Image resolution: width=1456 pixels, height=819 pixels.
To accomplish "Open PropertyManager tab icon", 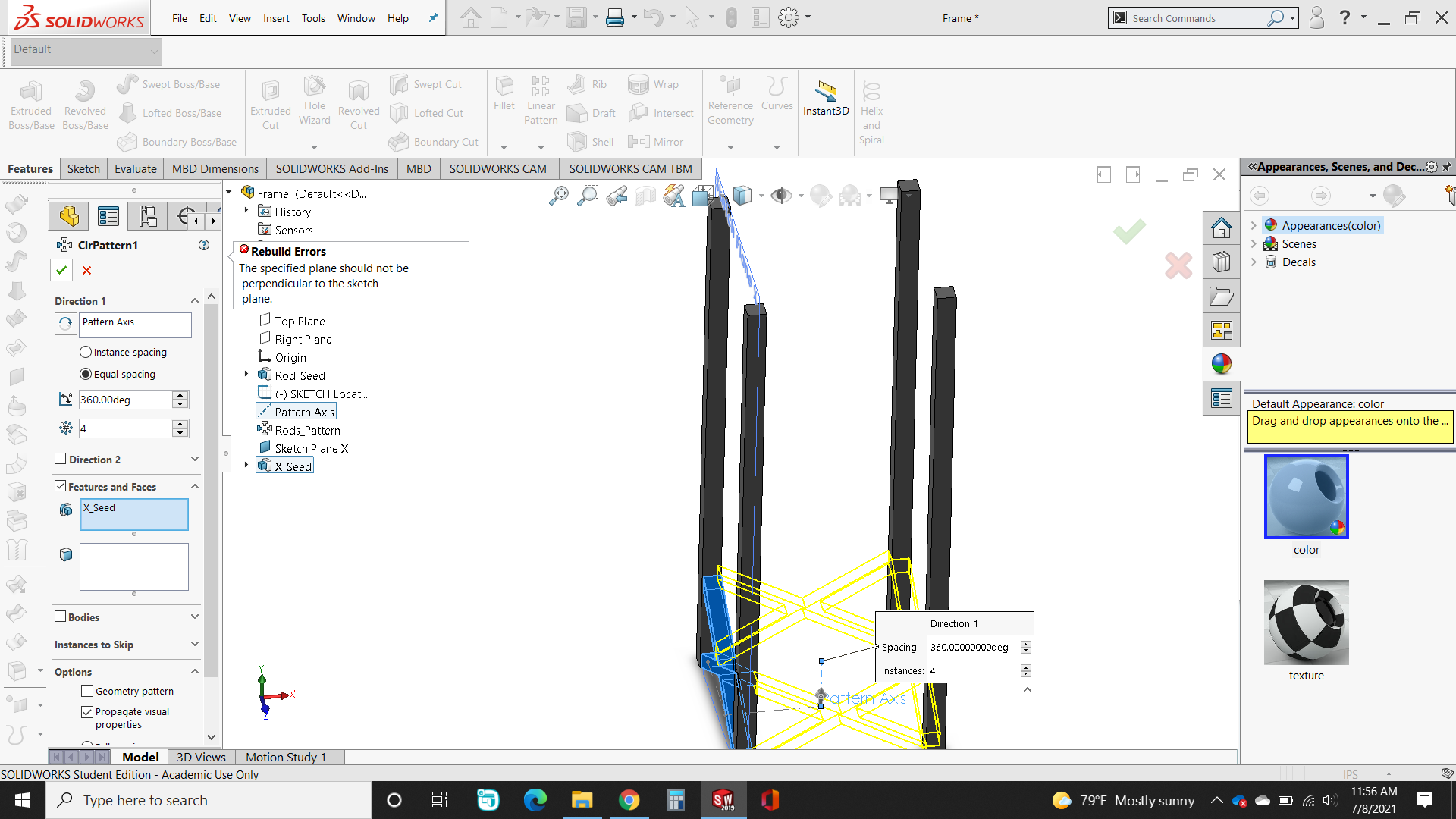I will [108, 217].
